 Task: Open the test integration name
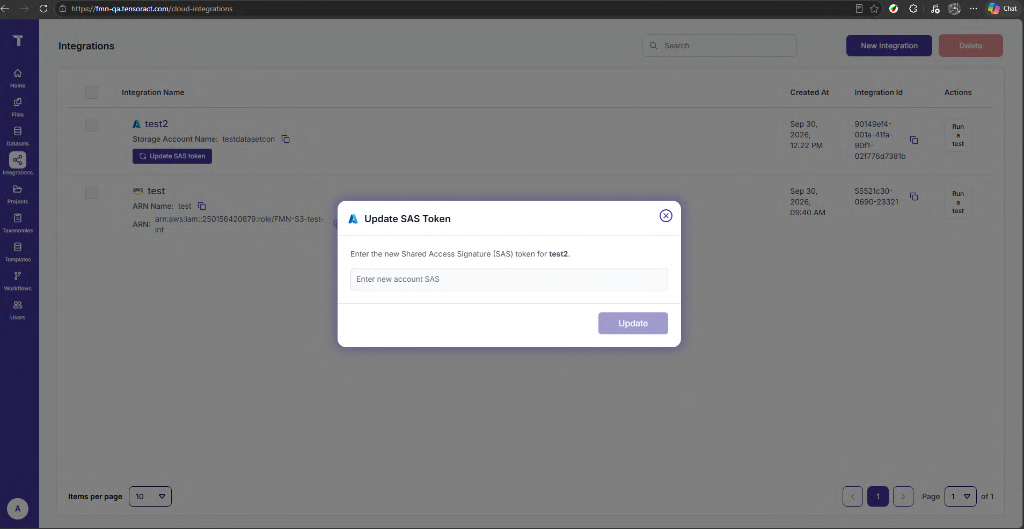tap(156, 191)
